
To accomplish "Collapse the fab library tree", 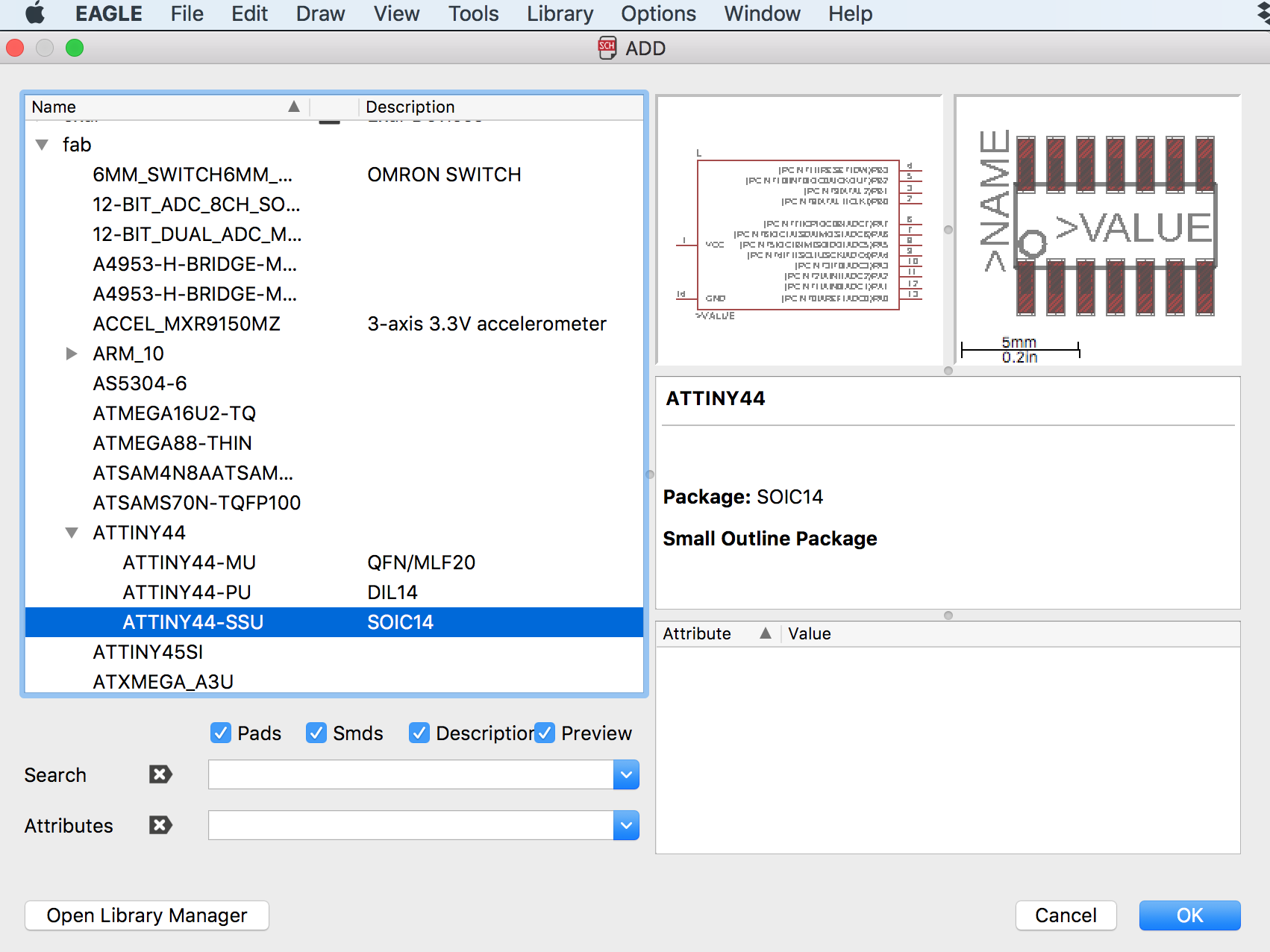I will click(x=42, y=145).
